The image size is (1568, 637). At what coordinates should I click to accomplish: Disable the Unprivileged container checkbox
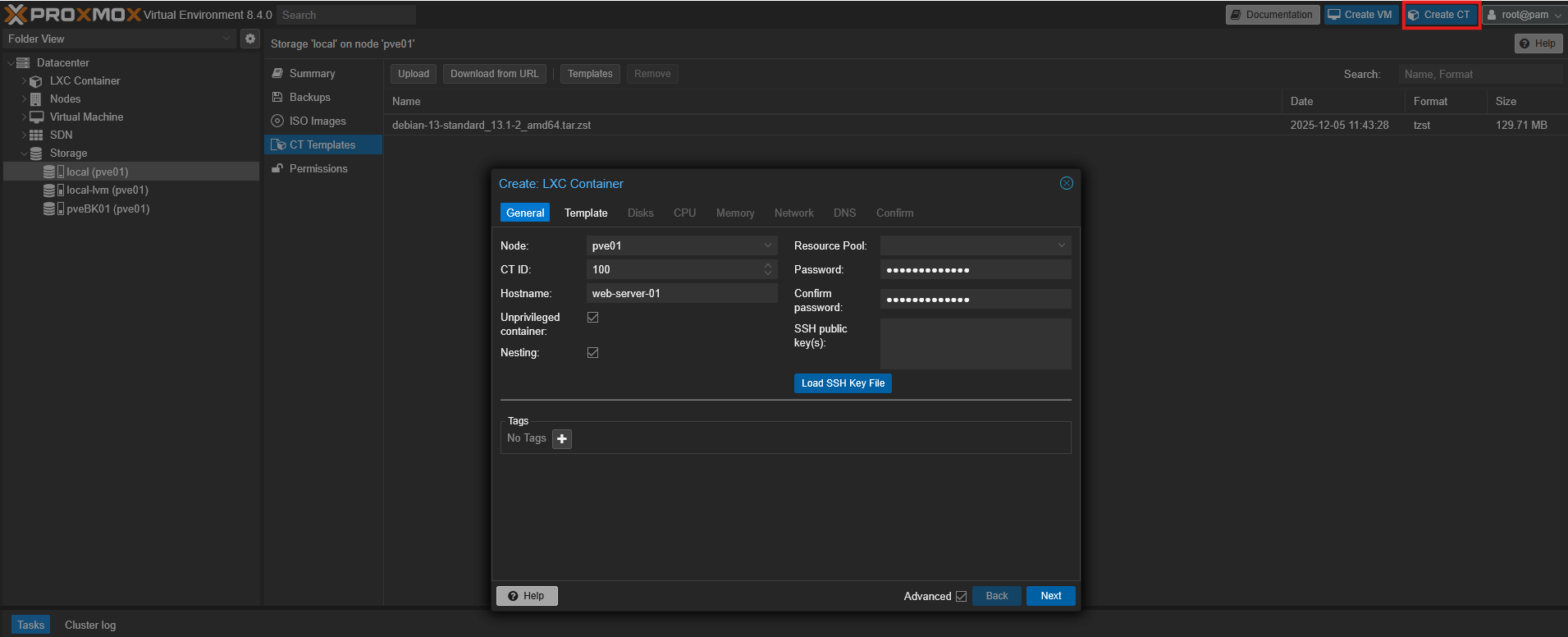[593, 318]
